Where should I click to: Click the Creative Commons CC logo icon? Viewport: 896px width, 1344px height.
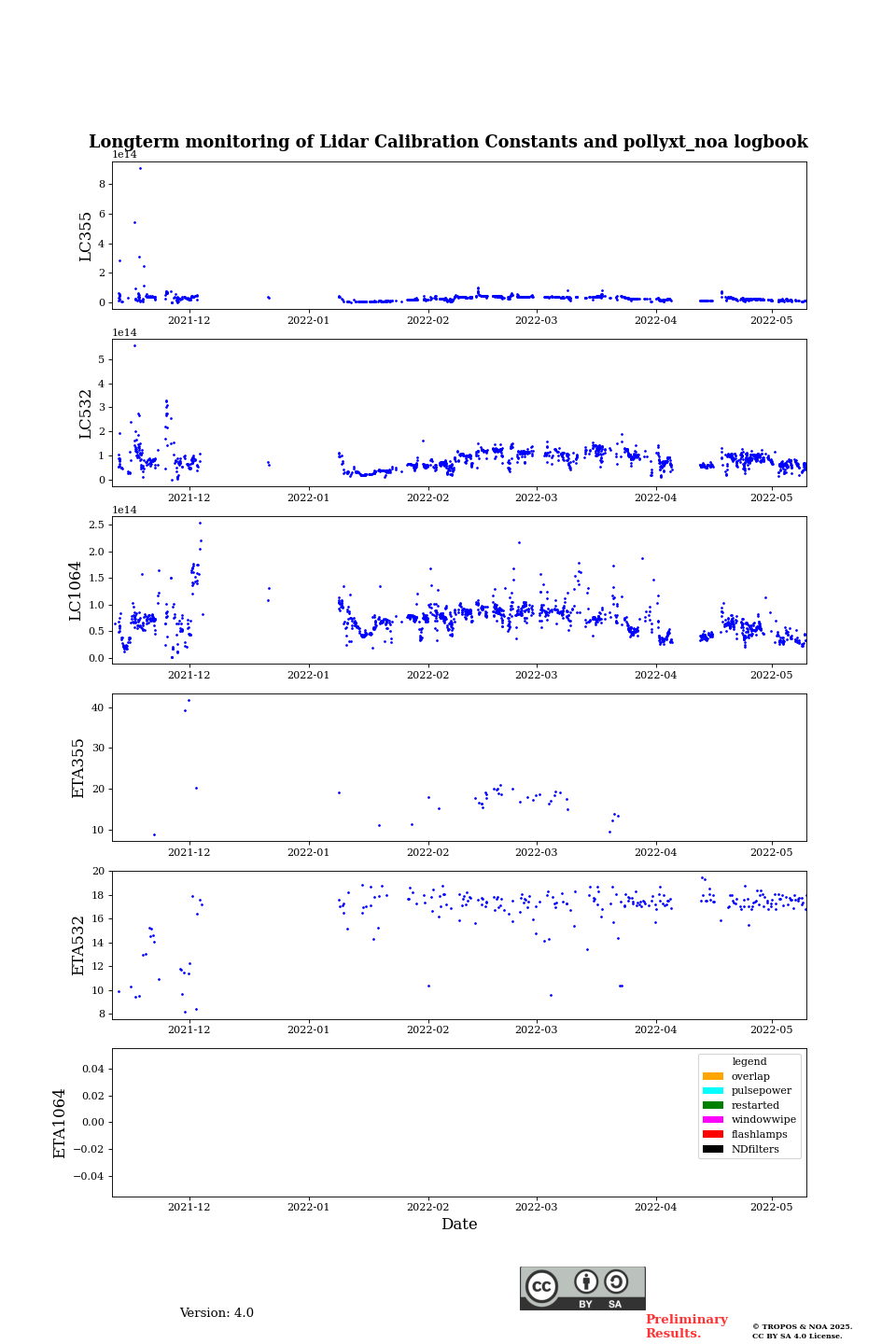click(541, 1286)
